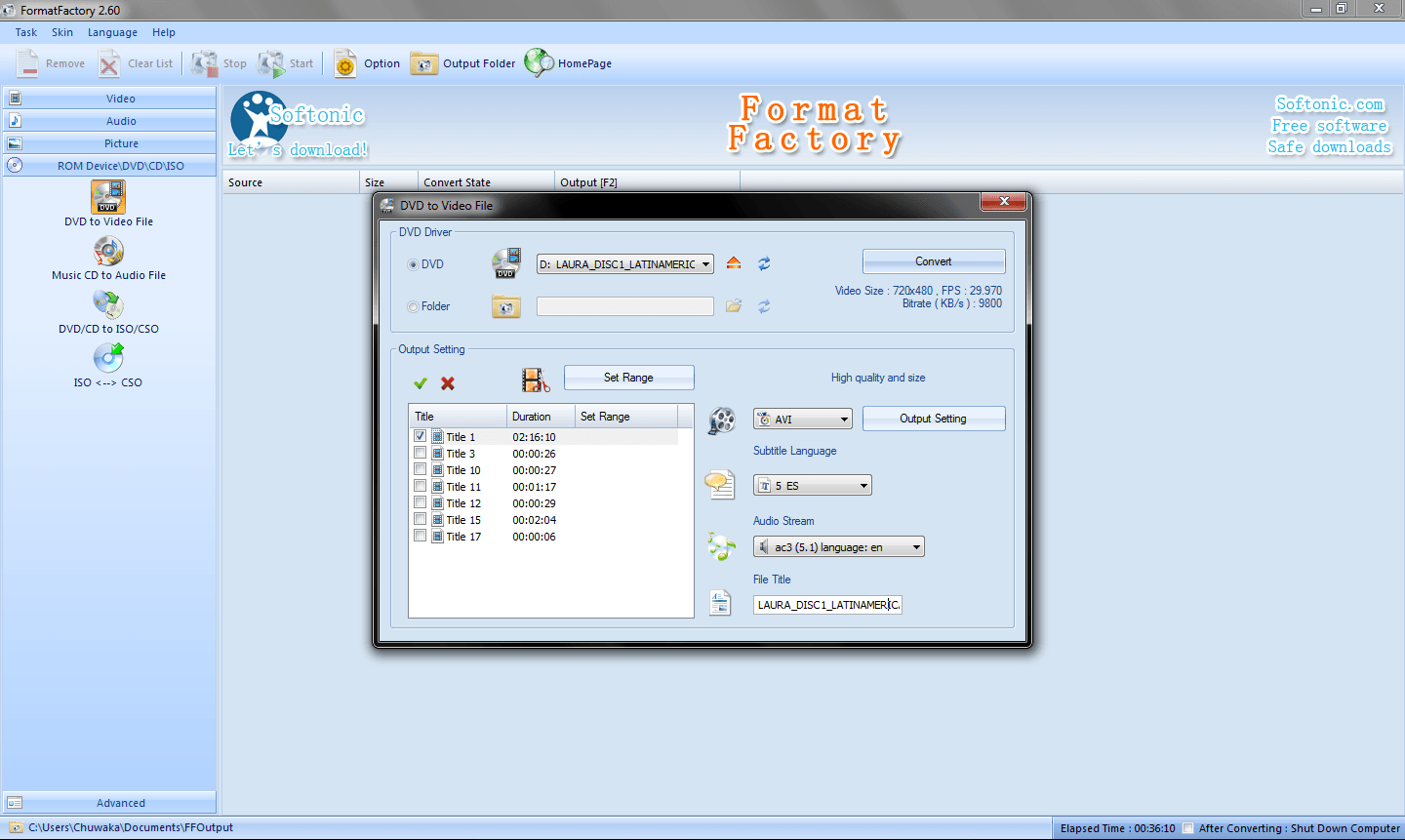Click output folder icon in status bar
This screenshot has width=1405, height=840.
click(x=16, y=827)
